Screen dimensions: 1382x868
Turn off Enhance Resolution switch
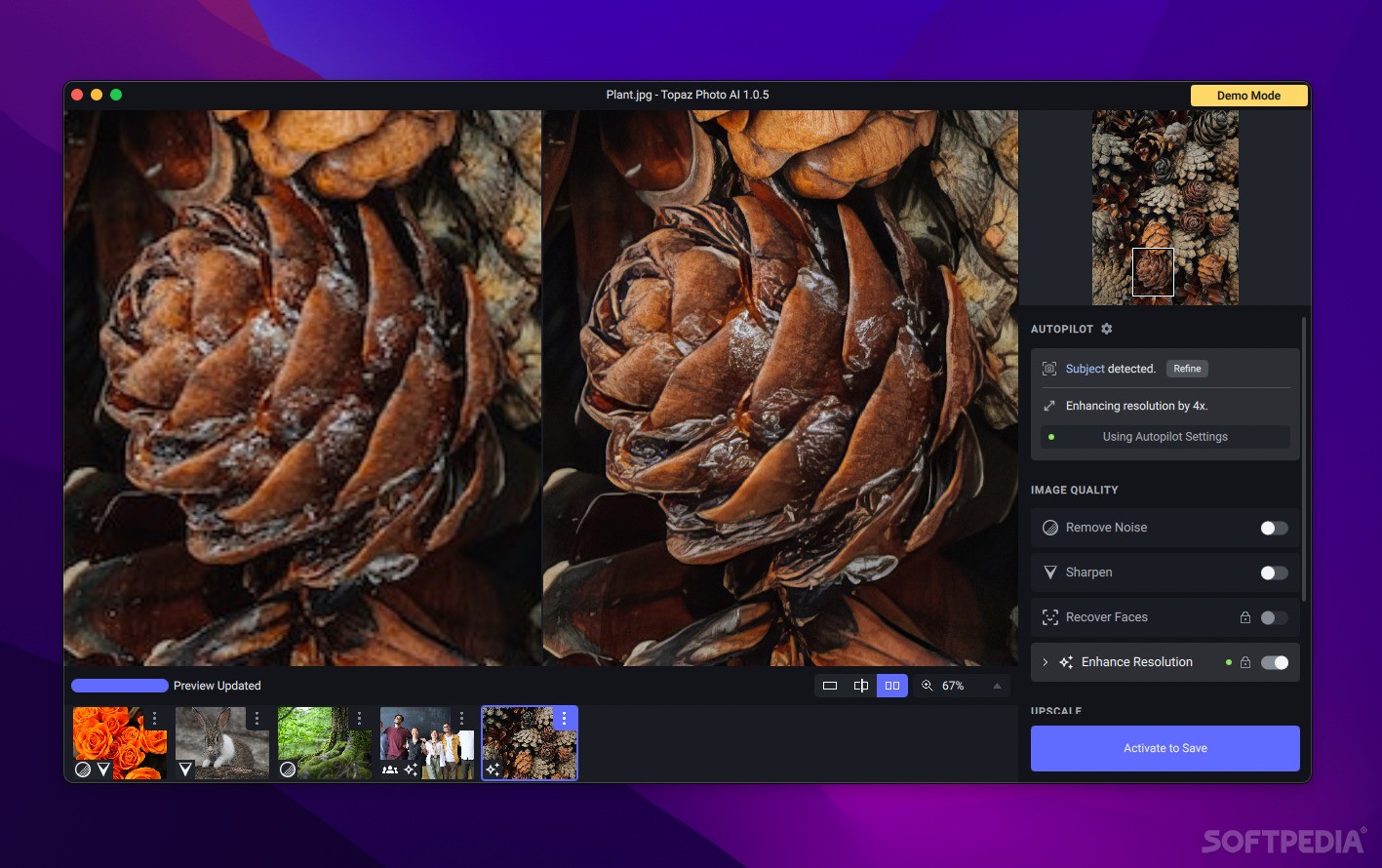1274,662
